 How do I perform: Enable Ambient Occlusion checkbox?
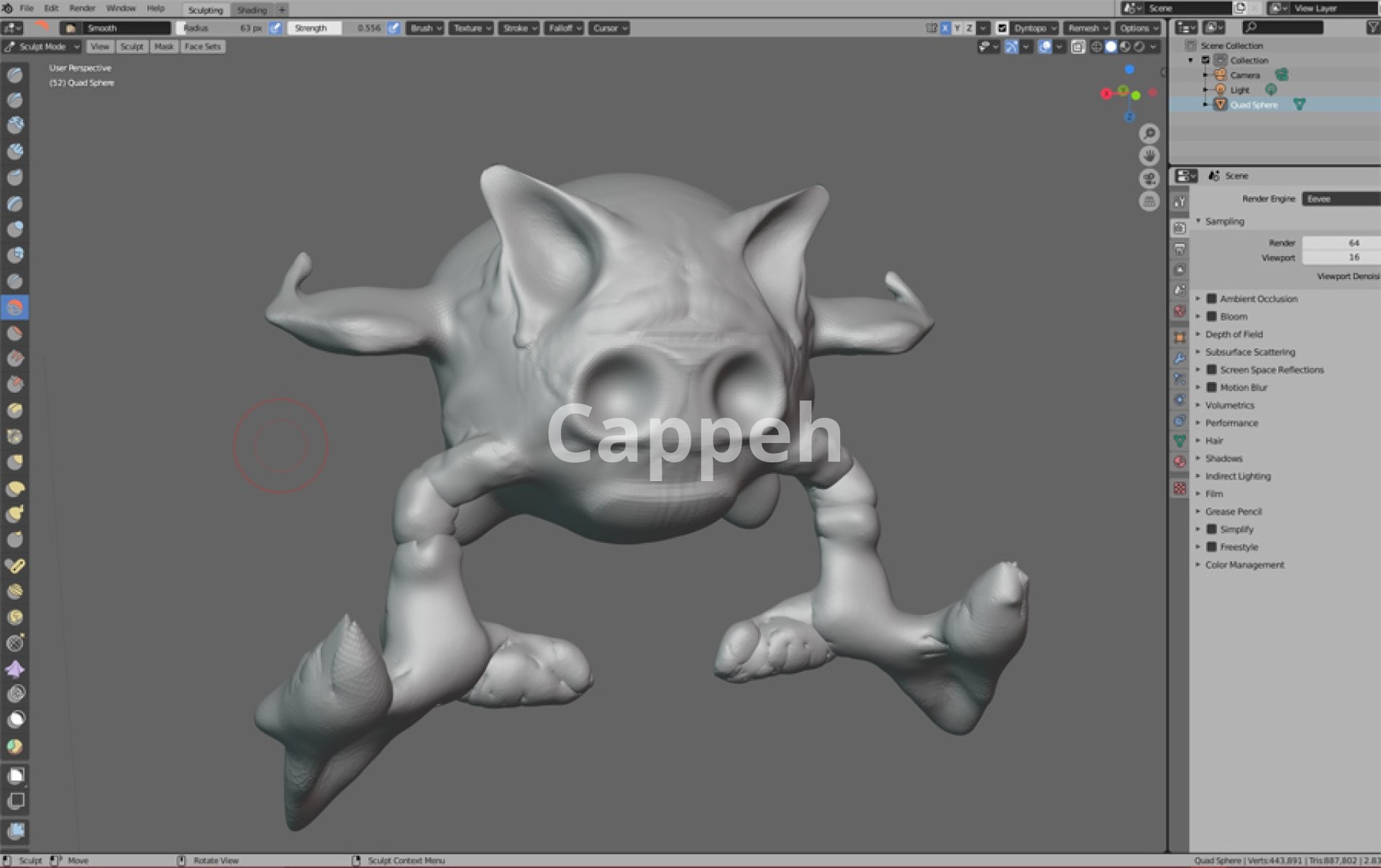pos(1211,298)
